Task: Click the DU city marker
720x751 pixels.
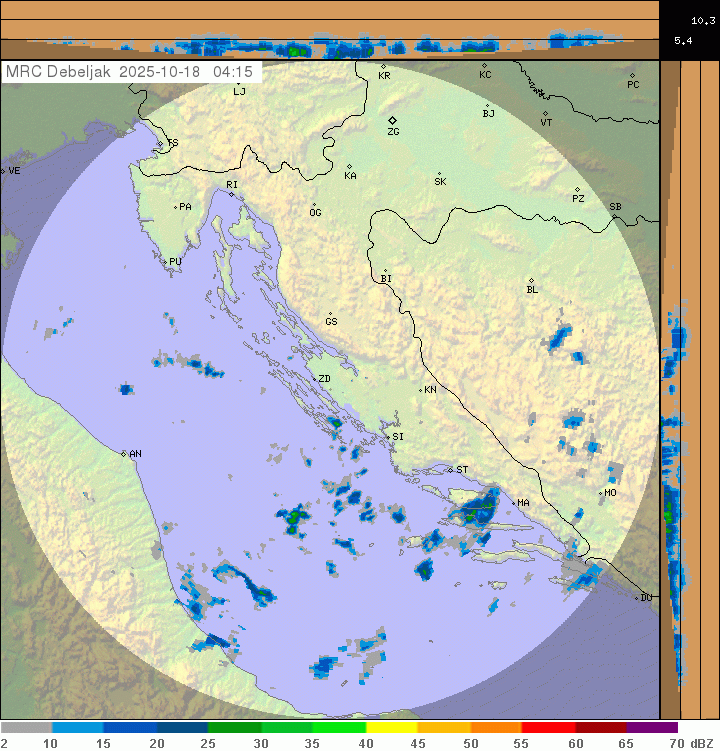Action: [637, 598]
